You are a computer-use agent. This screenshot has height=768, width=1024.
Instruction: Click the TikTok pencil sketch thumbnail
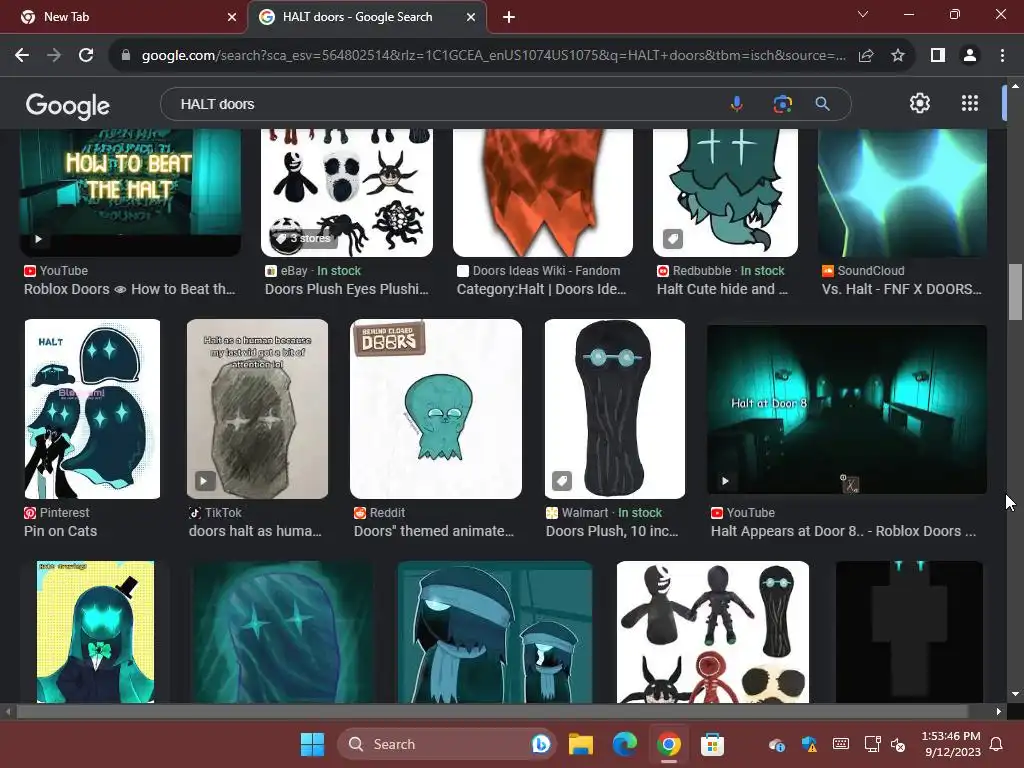click(x=257, y=409)
